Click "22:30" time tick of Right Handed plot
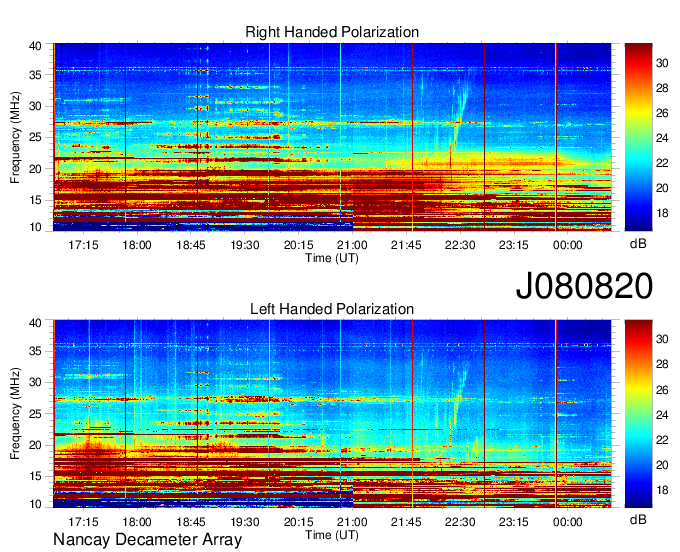Screen dimensions: 680x552 (460, 245)
